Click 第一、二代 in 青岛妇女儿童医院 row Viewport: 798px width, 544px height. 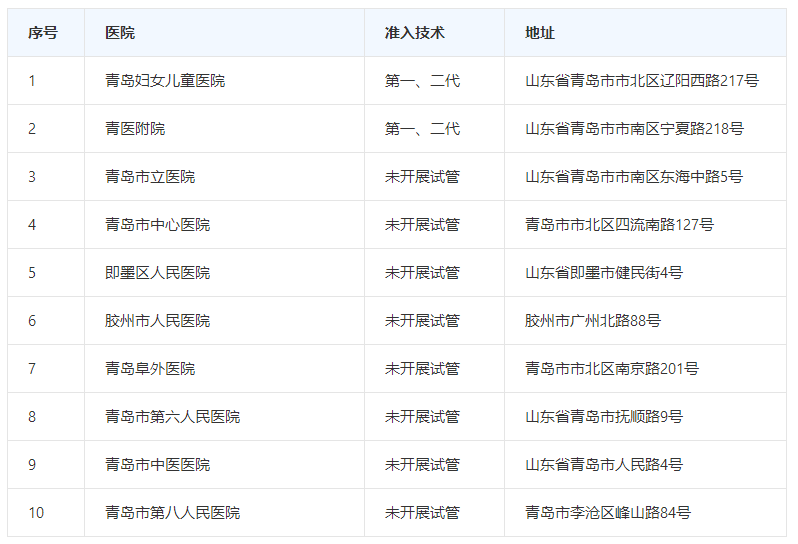click(422, 81)
